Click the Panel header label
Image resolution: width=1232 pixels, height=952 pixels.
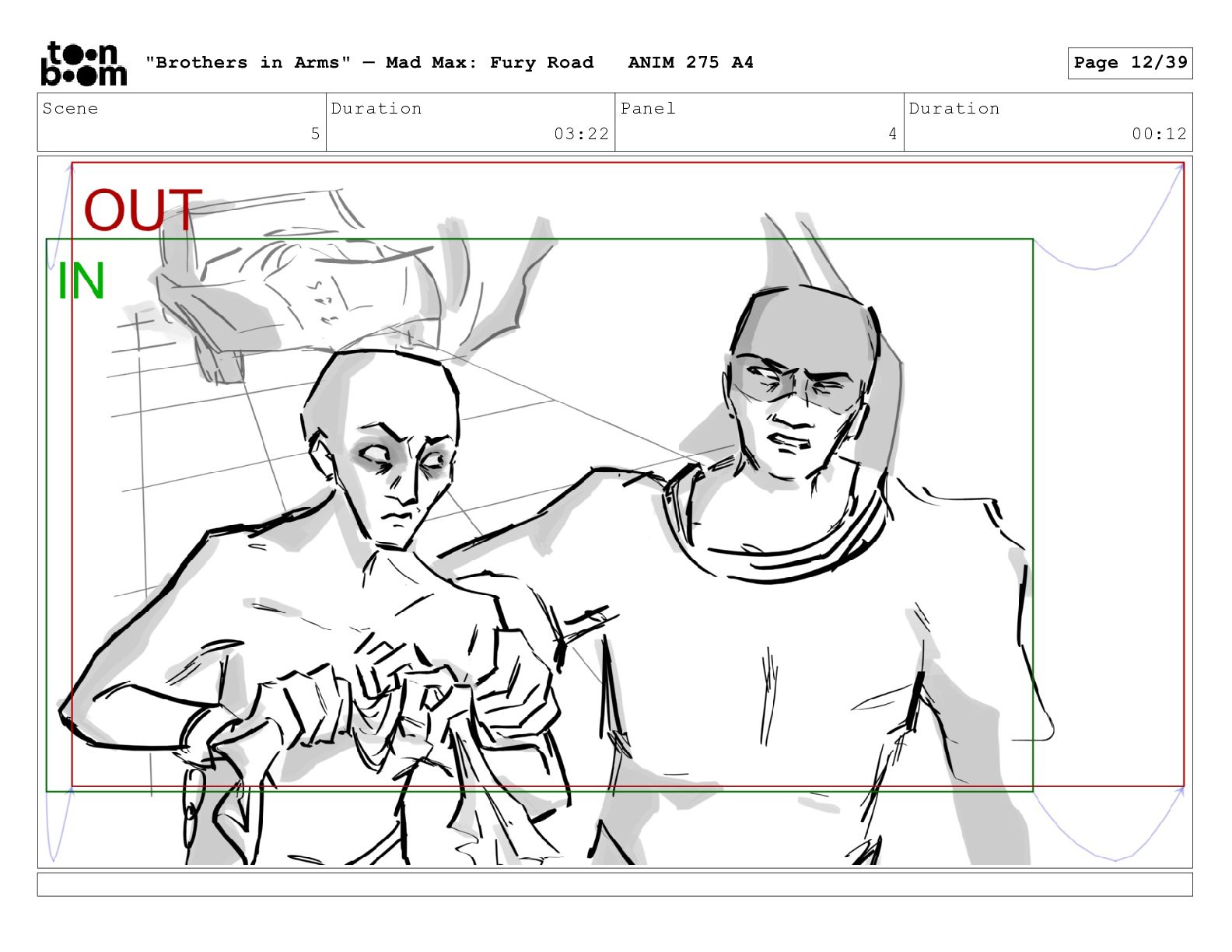(x=648, y=108)
